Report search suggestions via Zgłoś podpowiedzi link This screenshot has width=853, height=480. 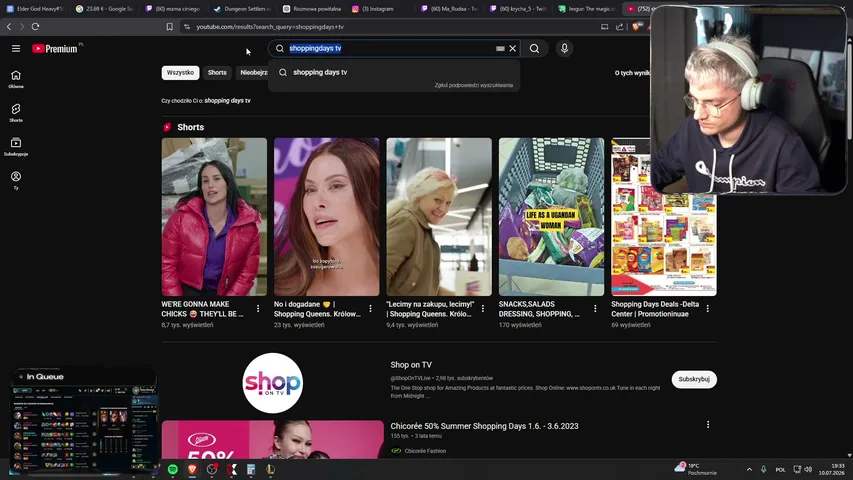point(473,85)
